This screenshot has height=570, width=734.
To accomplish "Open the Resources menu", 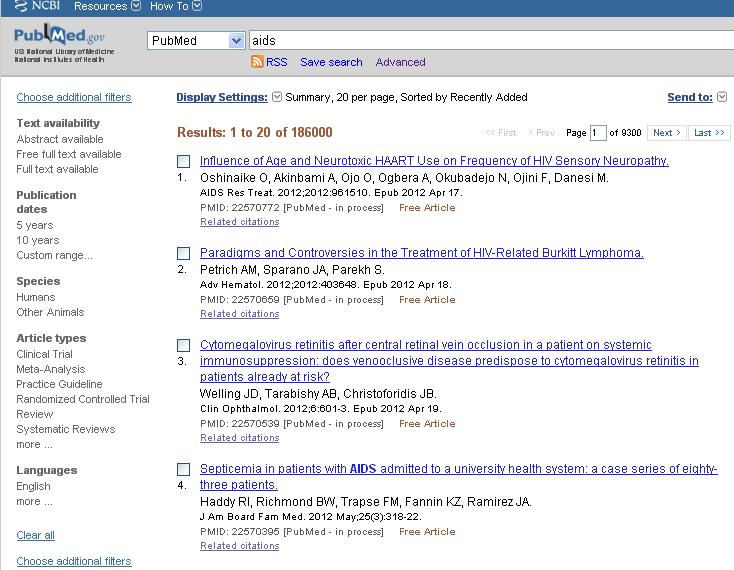I will [107, 6].
